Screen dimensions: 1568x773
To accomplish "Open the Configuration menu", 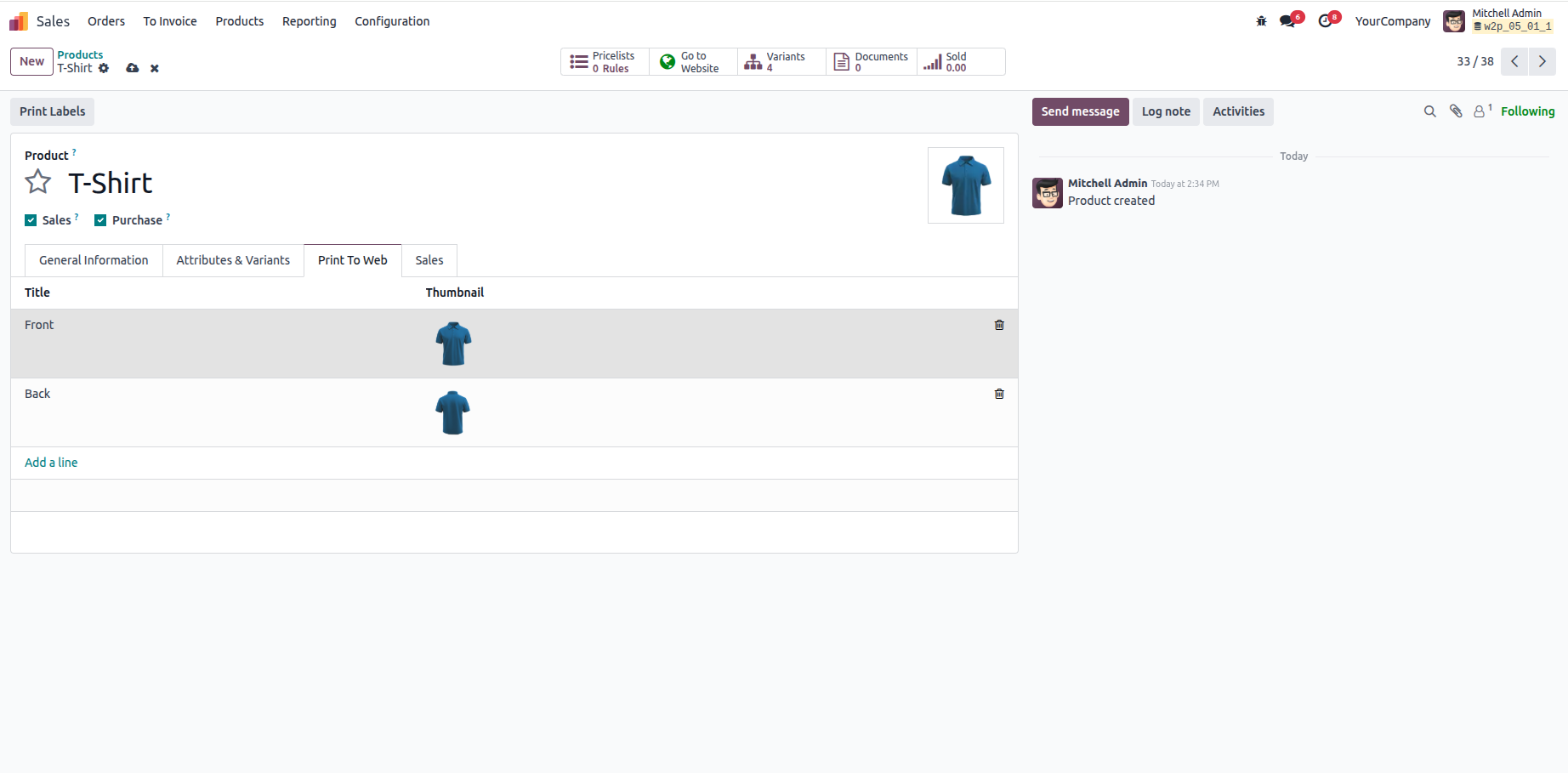I will [392, 21].
